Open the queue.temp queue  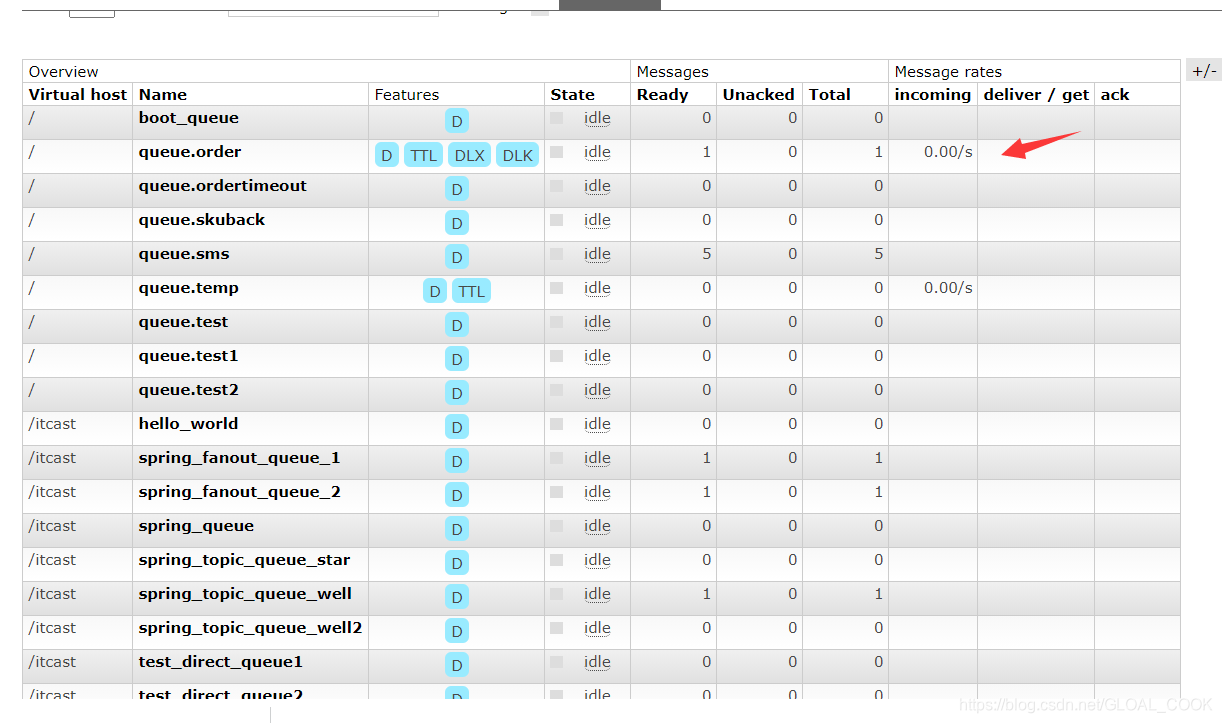click(x=189, y=288)
